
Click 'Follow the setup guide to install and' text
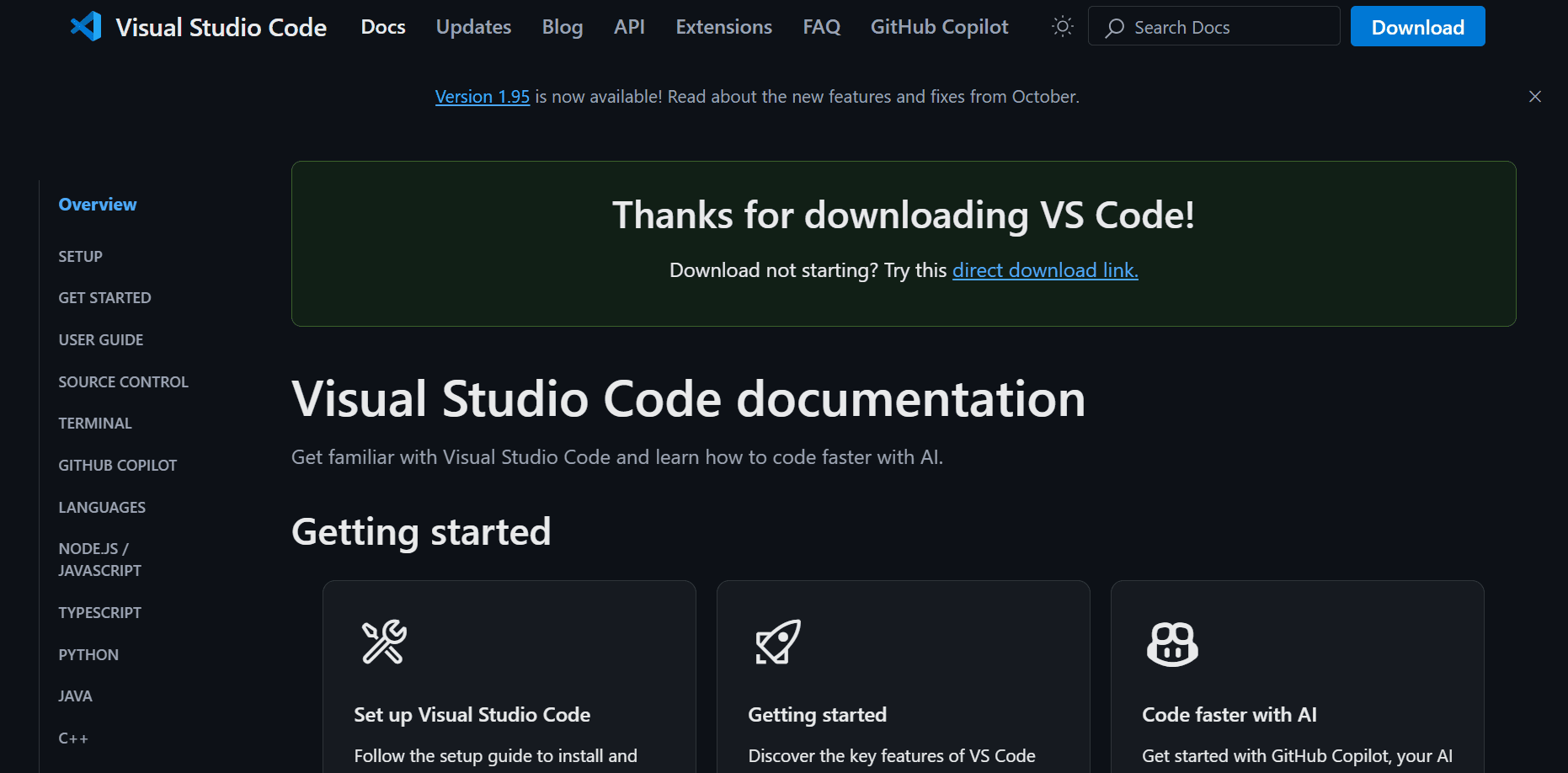495,756
